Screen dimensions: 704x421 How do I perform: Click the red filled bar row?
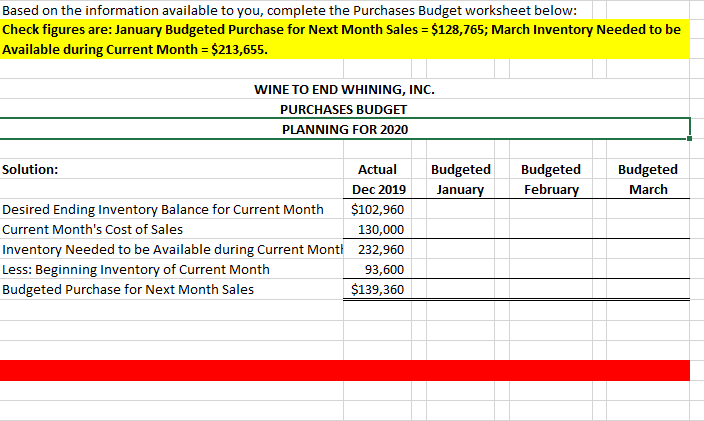[x=345, y=370]
